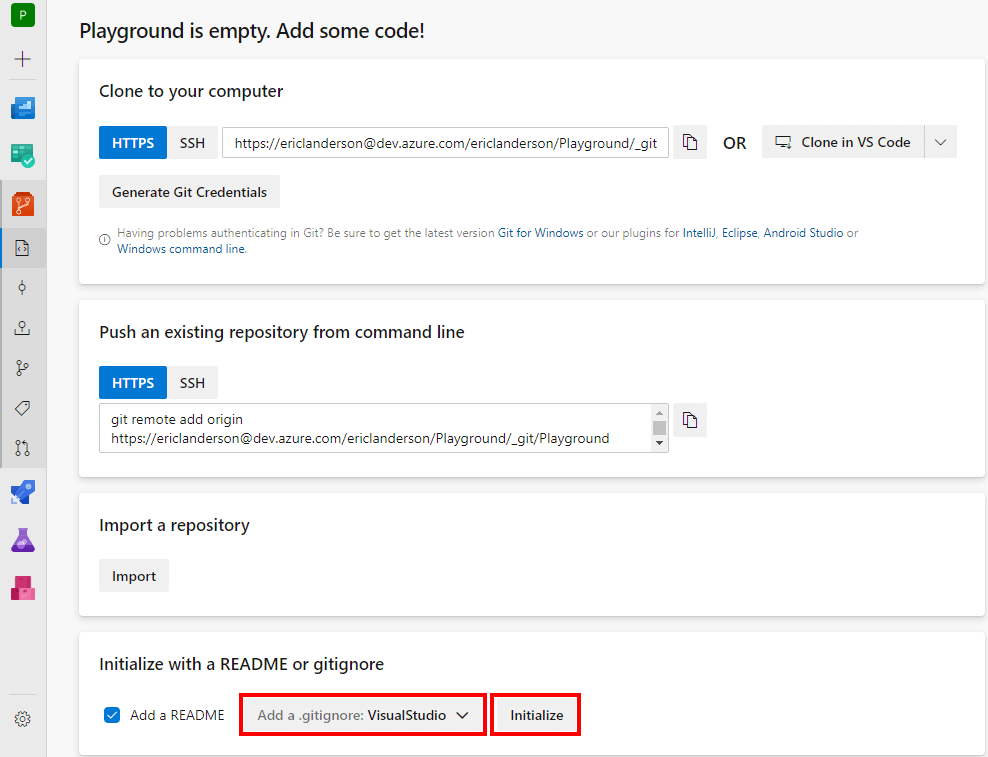Open the Eclipse plugin link
The width and height of the screenshot is (988, 757).
pos(739,233)
